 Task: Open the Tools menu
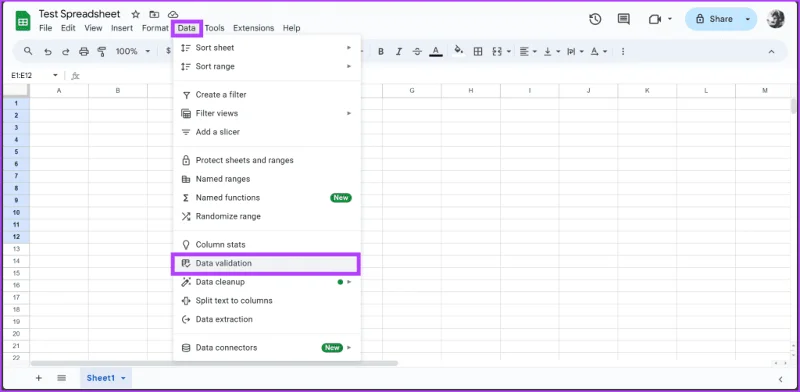(215, 28)
